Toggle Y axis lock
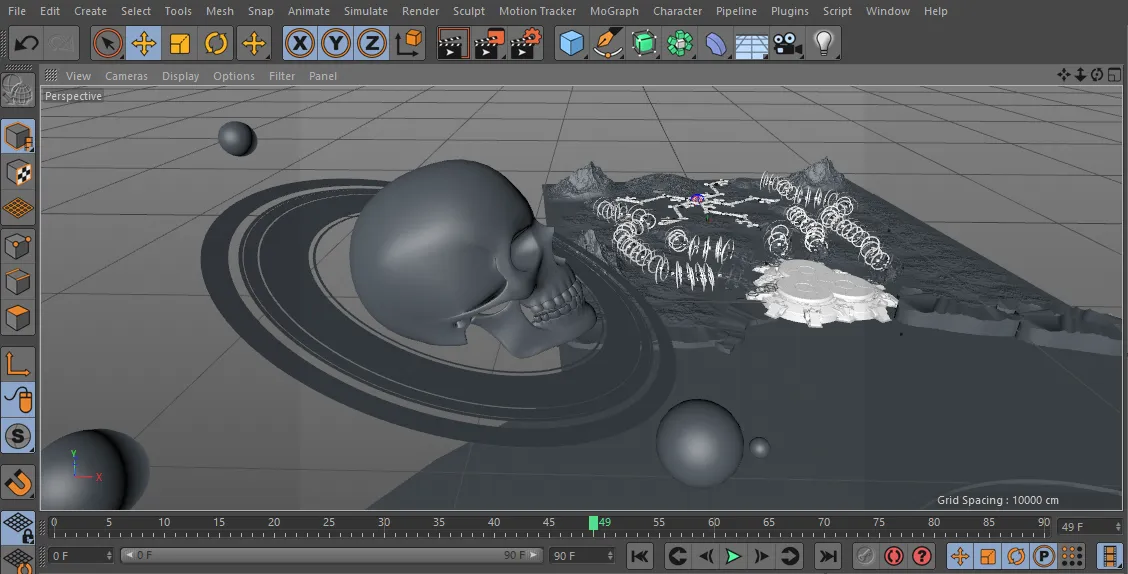The width and height of the screenshot is (1128, 574). tap(336, 44)
